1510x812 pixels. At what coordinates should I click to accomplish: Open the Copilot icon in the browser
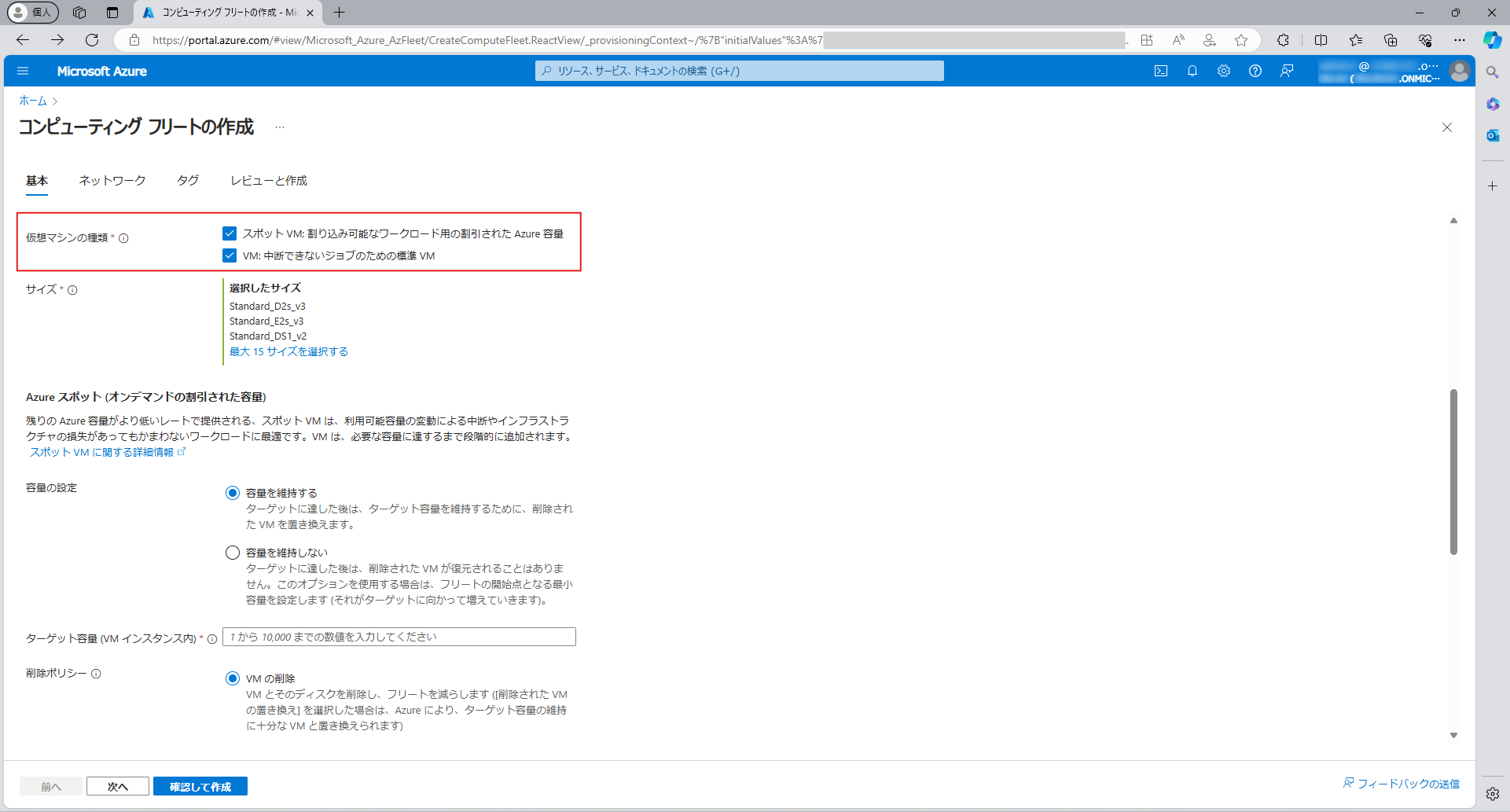point(1493,40)
